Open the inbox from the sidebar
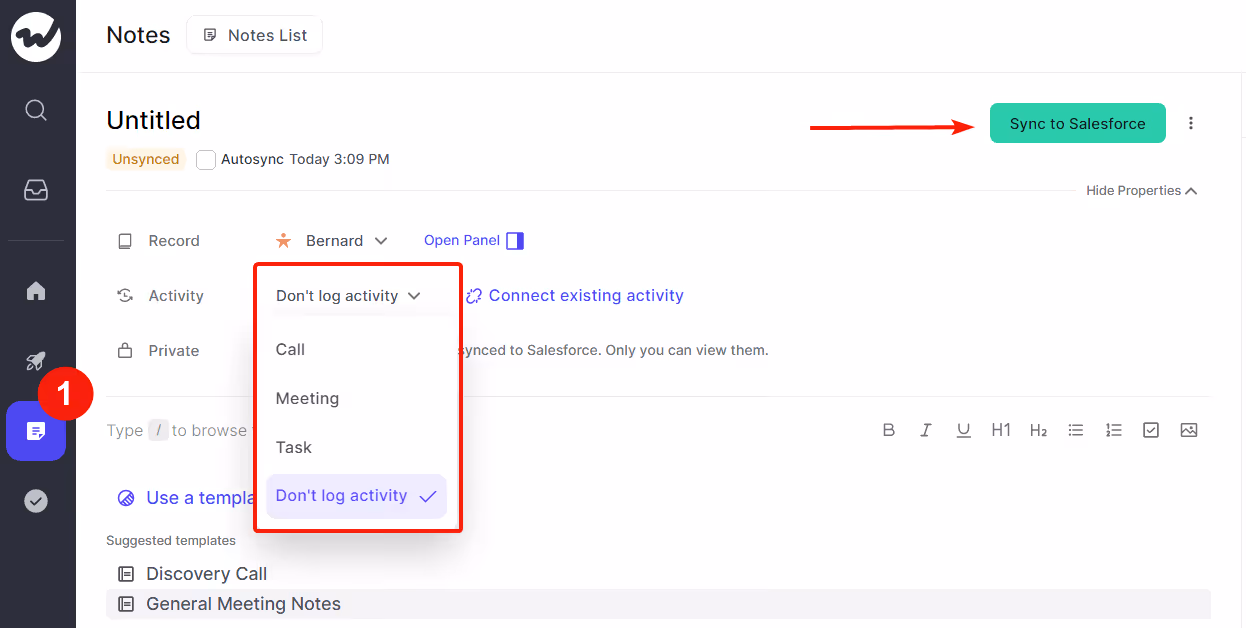Screen dimensions: 1246x628 (36, 188)
